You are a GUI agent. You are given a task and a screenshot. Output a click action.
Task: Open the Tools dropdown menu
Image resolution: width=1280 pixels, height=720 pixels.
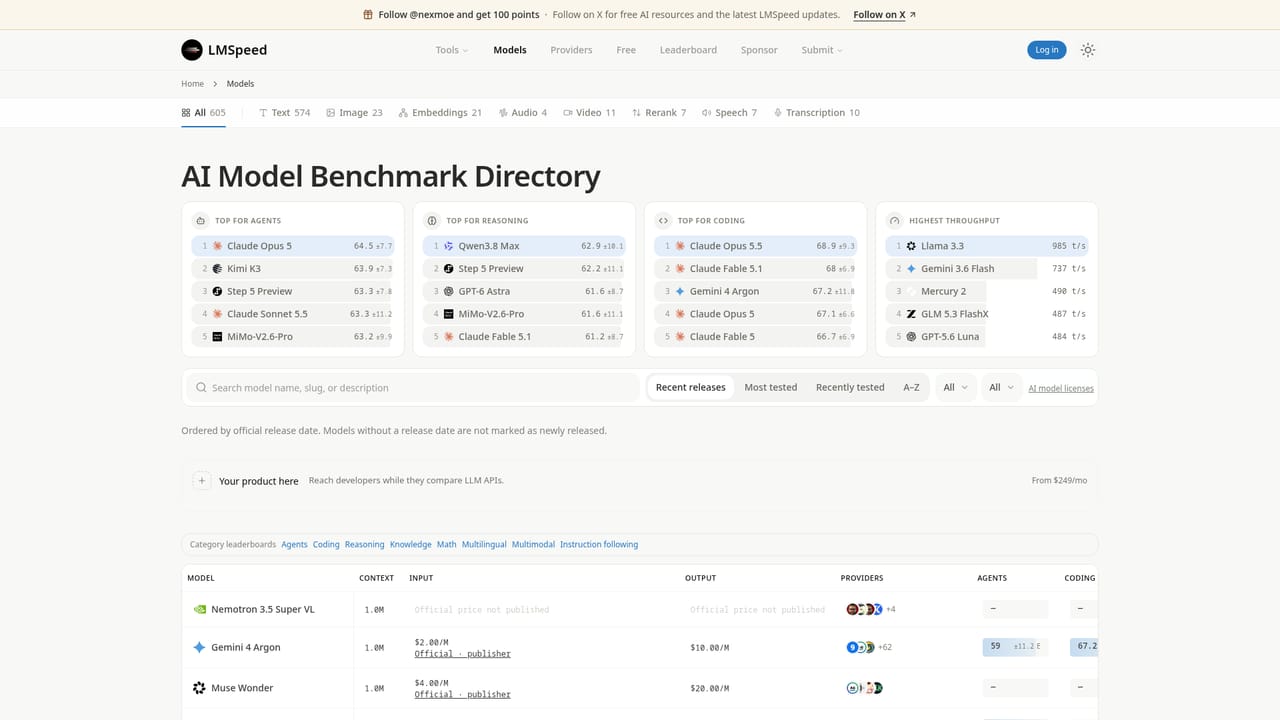pos(452,50)
